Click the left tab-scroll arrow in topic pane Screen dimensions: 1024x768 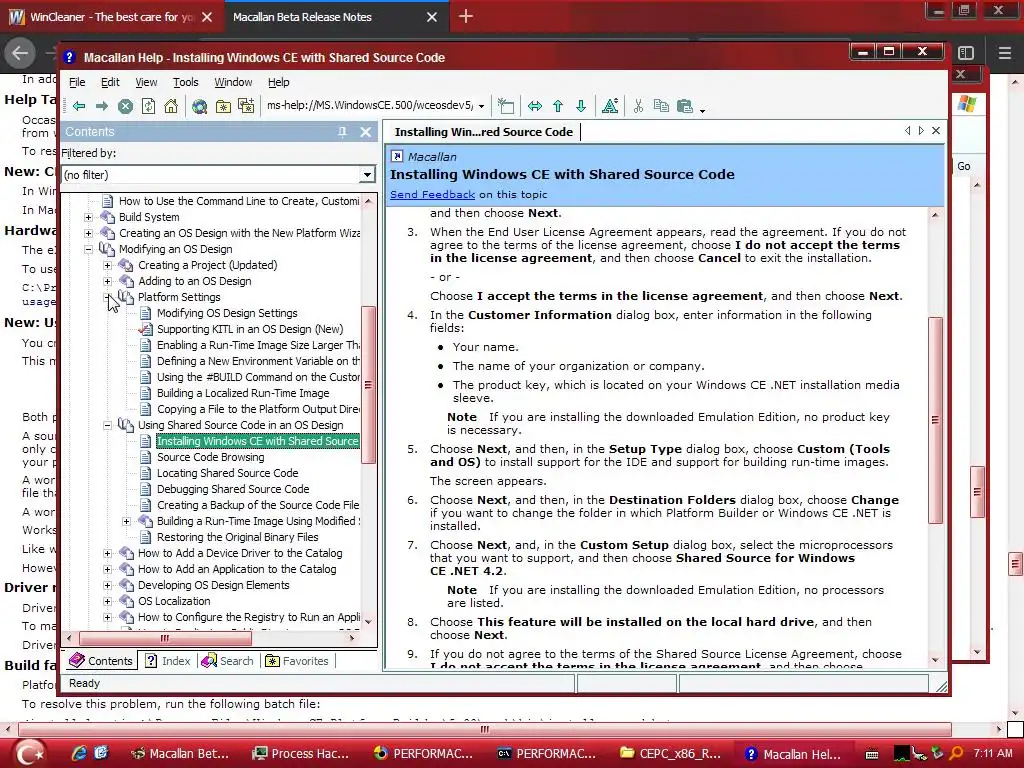pyautogui.click(x=908, y=131)
